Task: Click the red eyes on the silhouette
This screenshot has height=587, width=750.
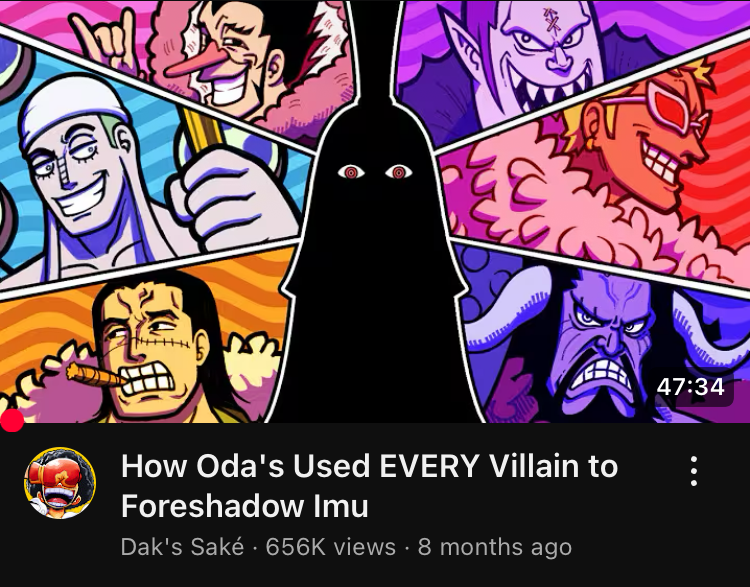Action: (375, 172)
